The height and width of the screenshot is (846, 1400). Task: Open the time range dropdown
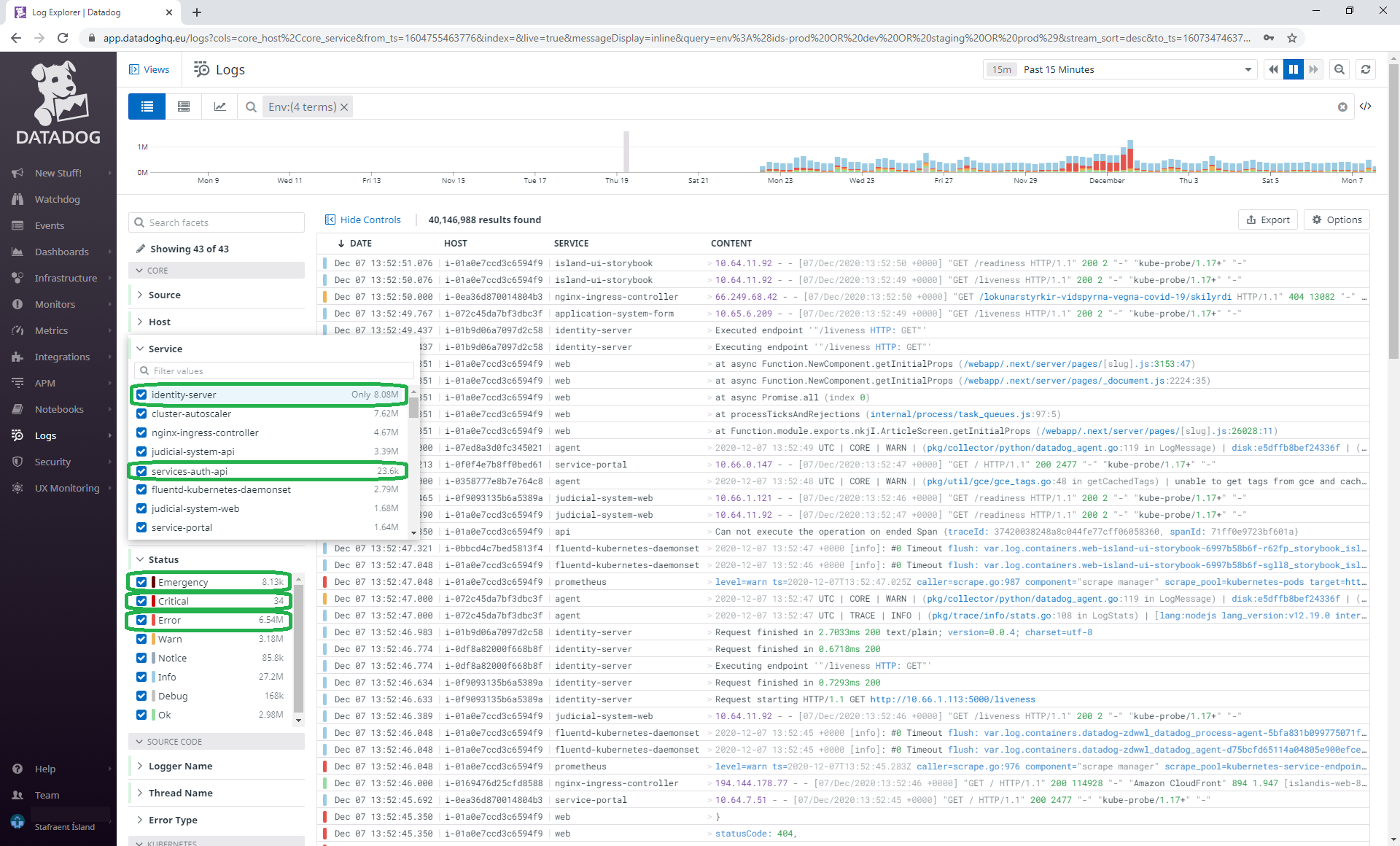1119,69
